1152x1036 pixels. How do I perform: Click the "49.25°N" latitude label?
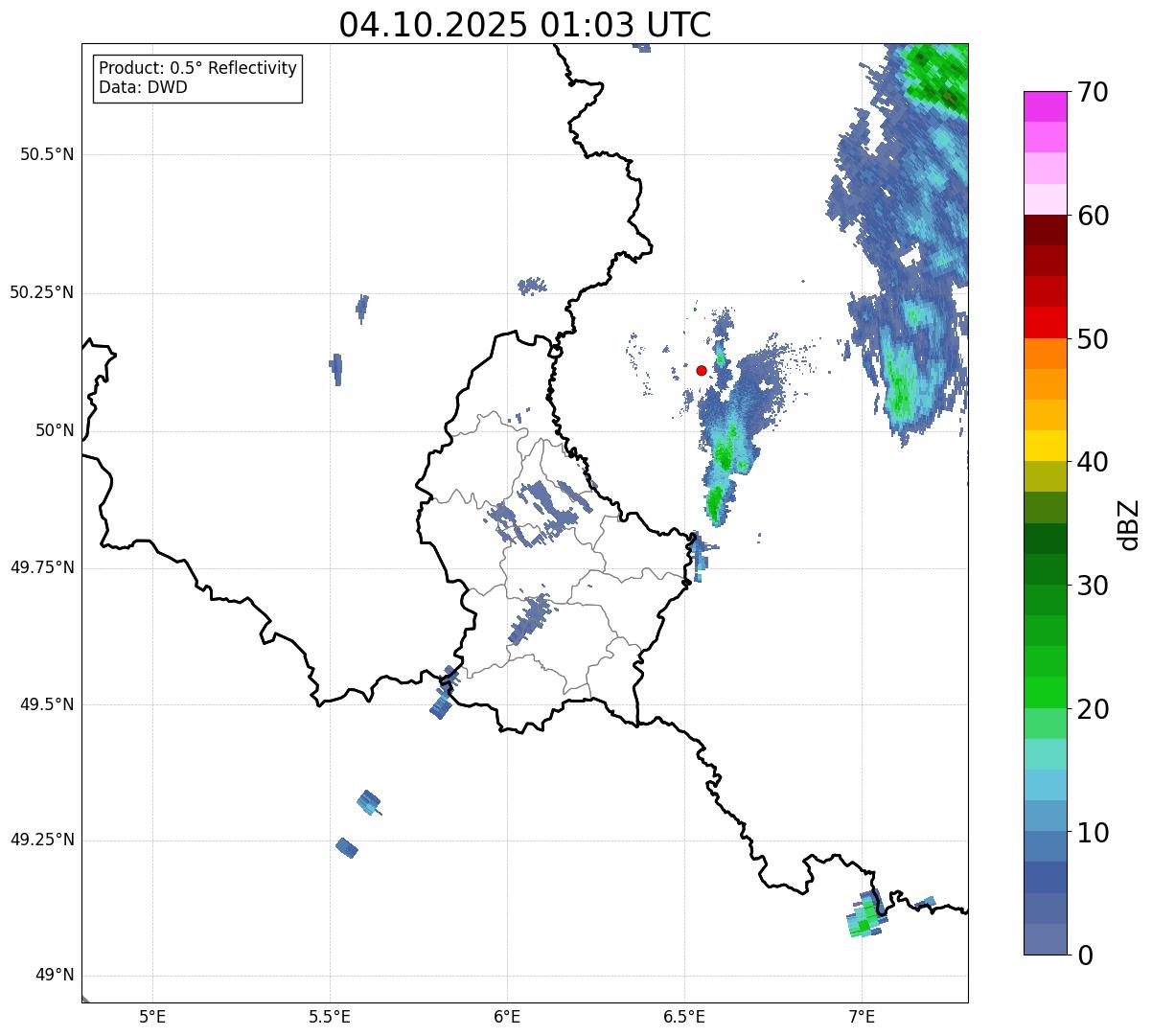(x=42, y=840)
